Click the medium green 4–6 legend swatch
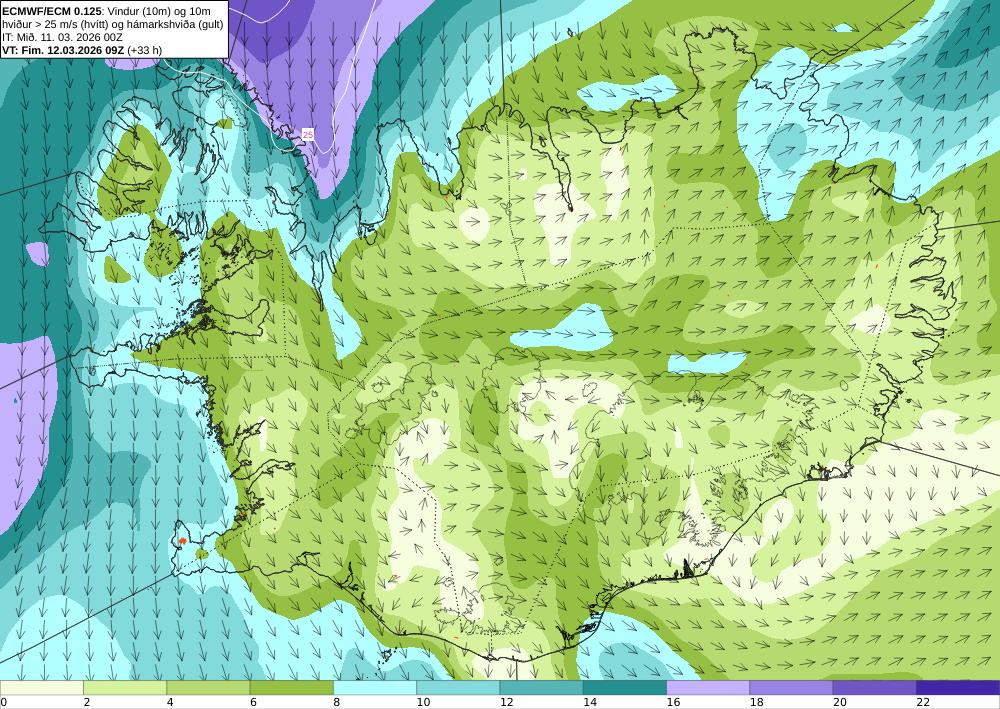Viewport: 1000px width, 709px height. 208,688
